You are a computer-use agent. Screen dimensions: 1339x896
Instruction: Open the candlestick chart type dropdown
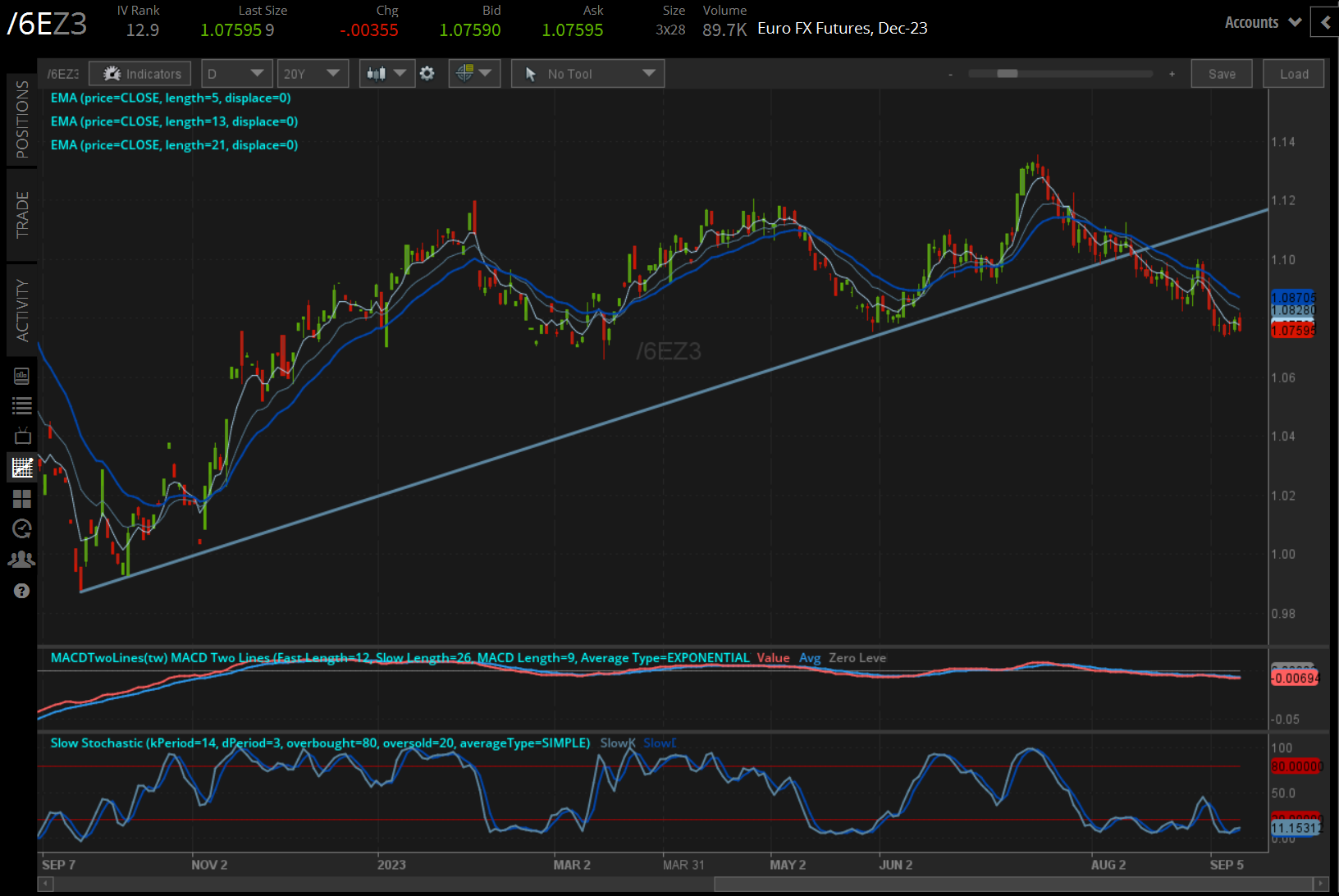[386, 74]
